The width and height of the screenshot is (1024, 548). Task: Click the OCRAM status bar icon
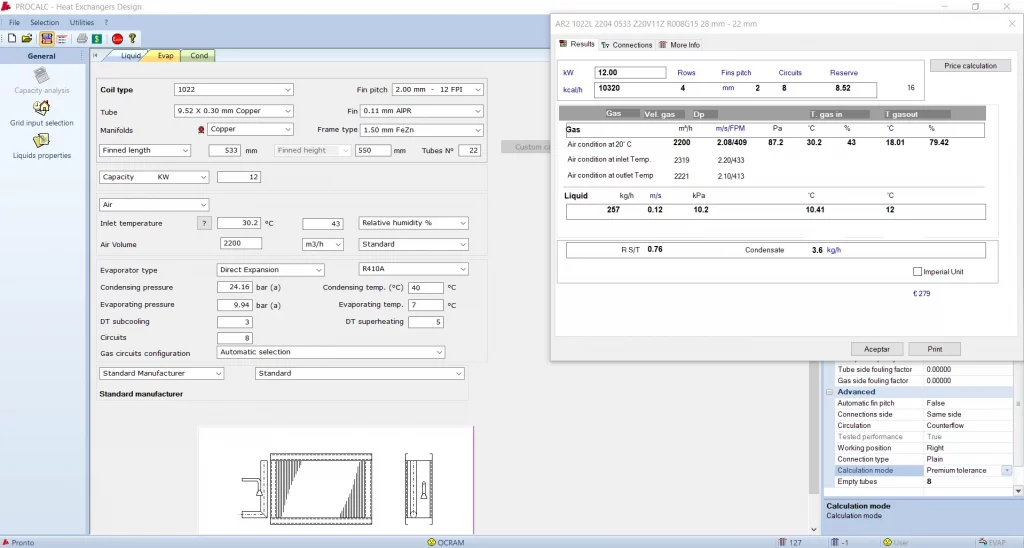pyautogui.click(x=445, y=542)
